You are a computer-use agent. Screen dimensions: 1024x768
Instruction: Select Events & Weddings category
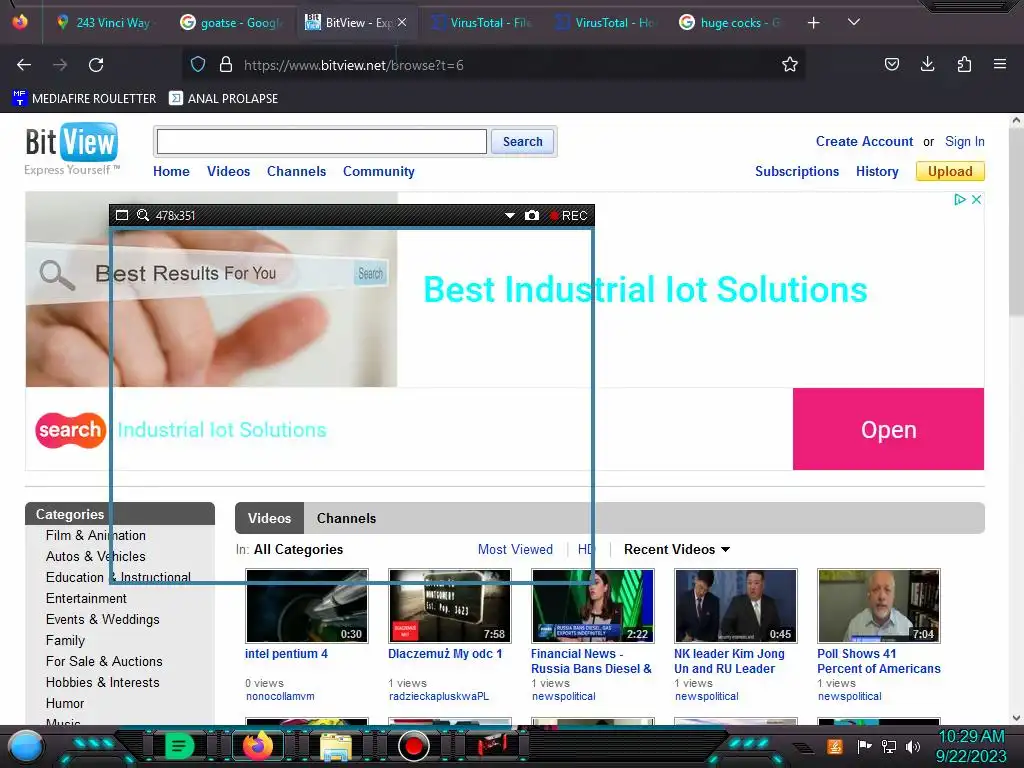[103, 619]
